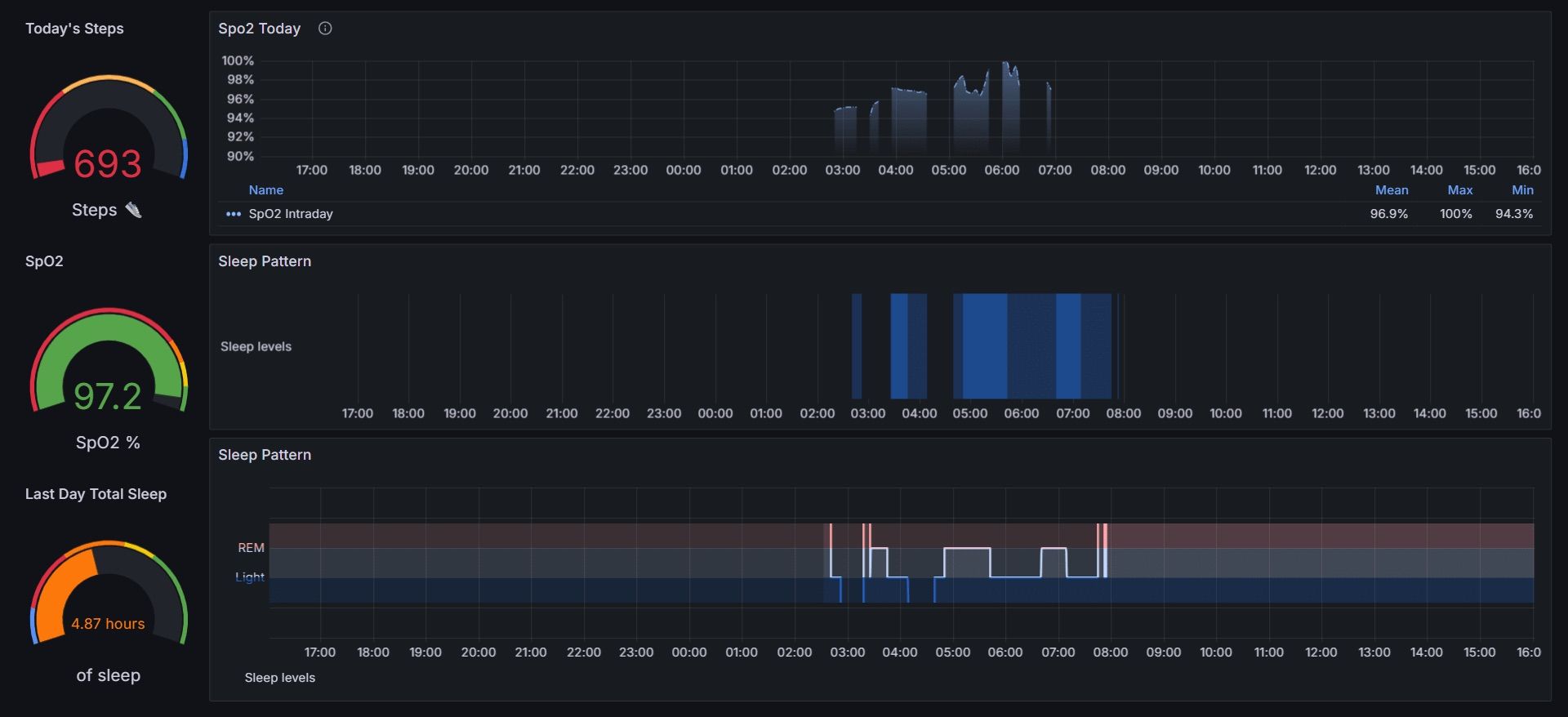Sort legend by Name column

tap(266, 190)
